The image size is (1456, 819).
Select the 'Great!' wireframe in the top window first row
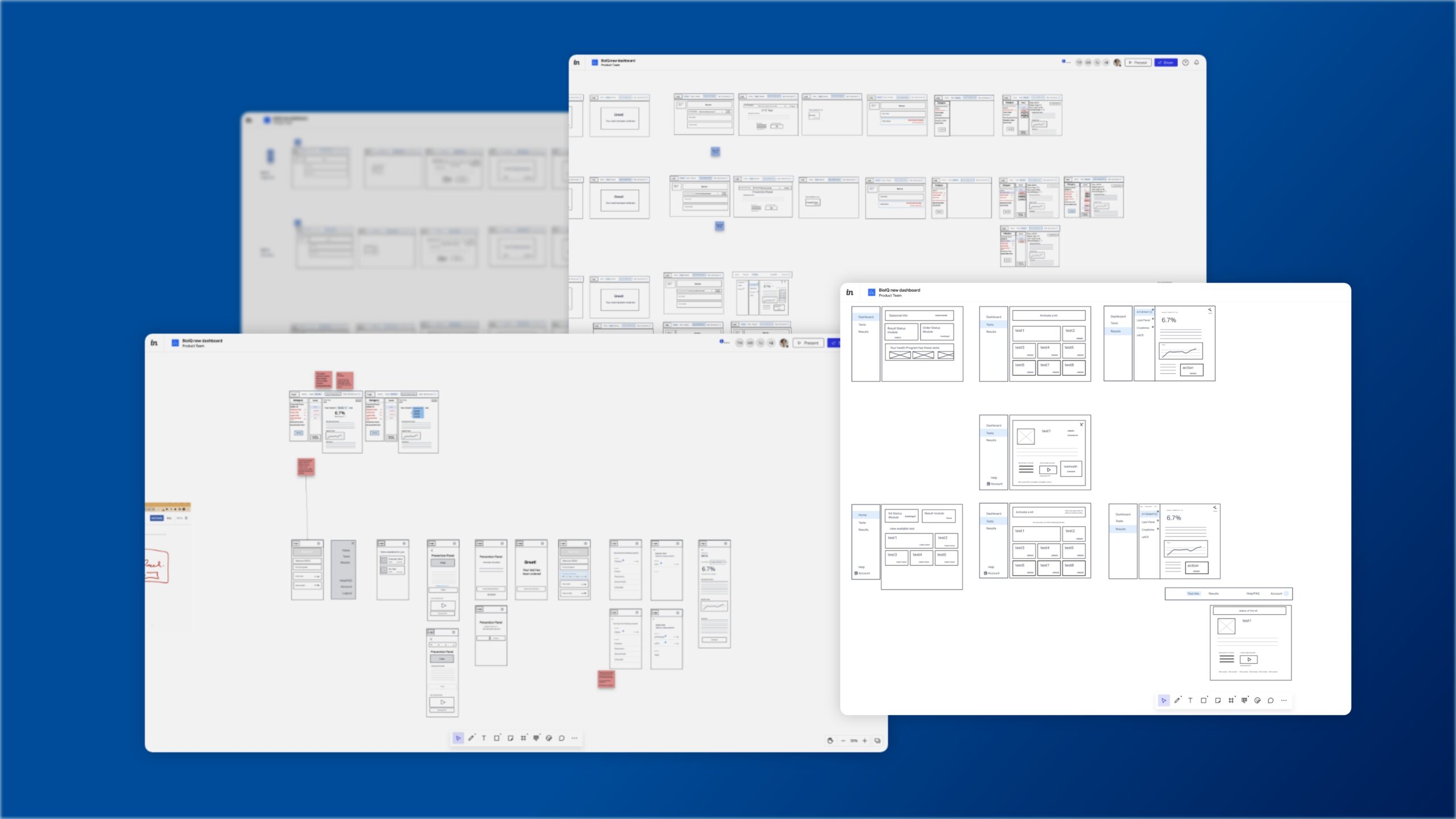click(x=619, y=115)
